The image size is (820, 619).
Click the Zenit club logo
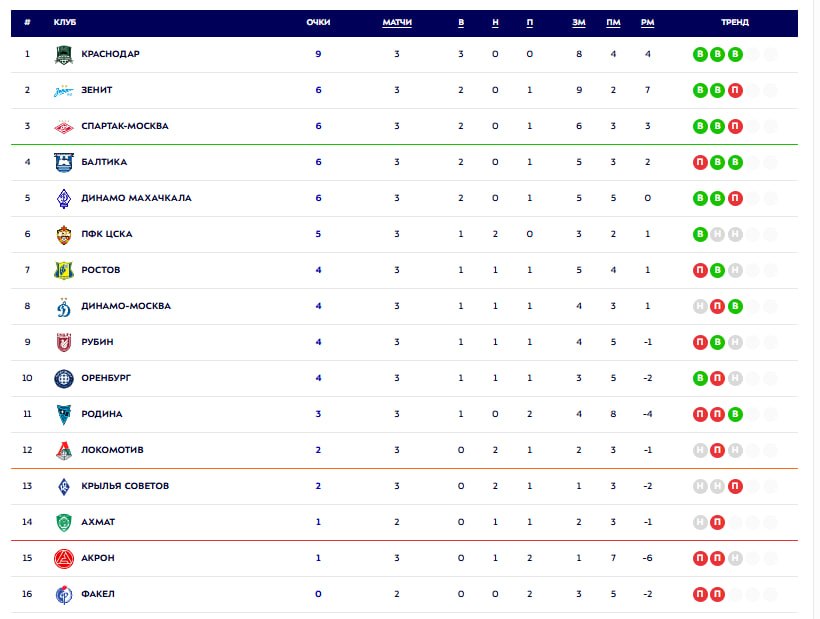coord(64,90)
